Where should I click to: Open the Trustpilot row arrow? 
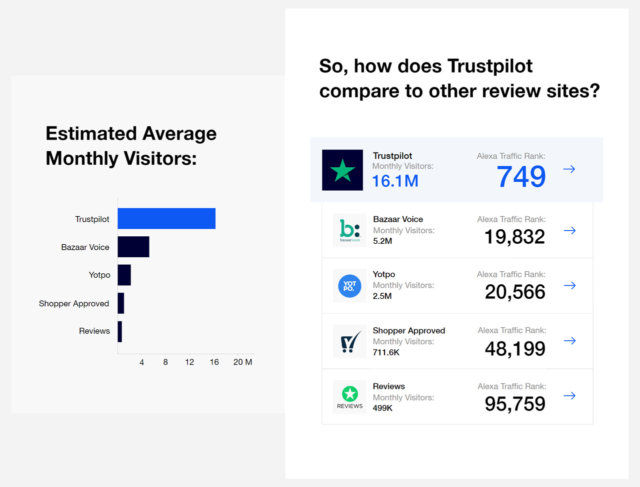point(569,169)
